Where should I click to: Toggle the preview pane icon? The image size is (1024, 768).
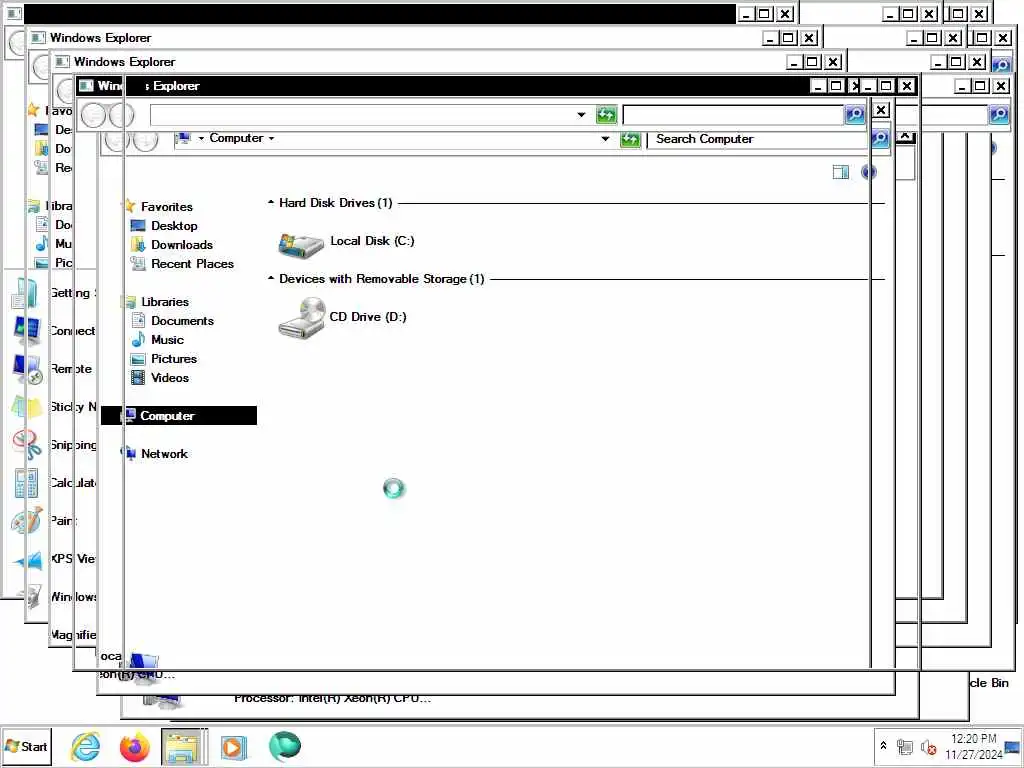pos(840,172)
